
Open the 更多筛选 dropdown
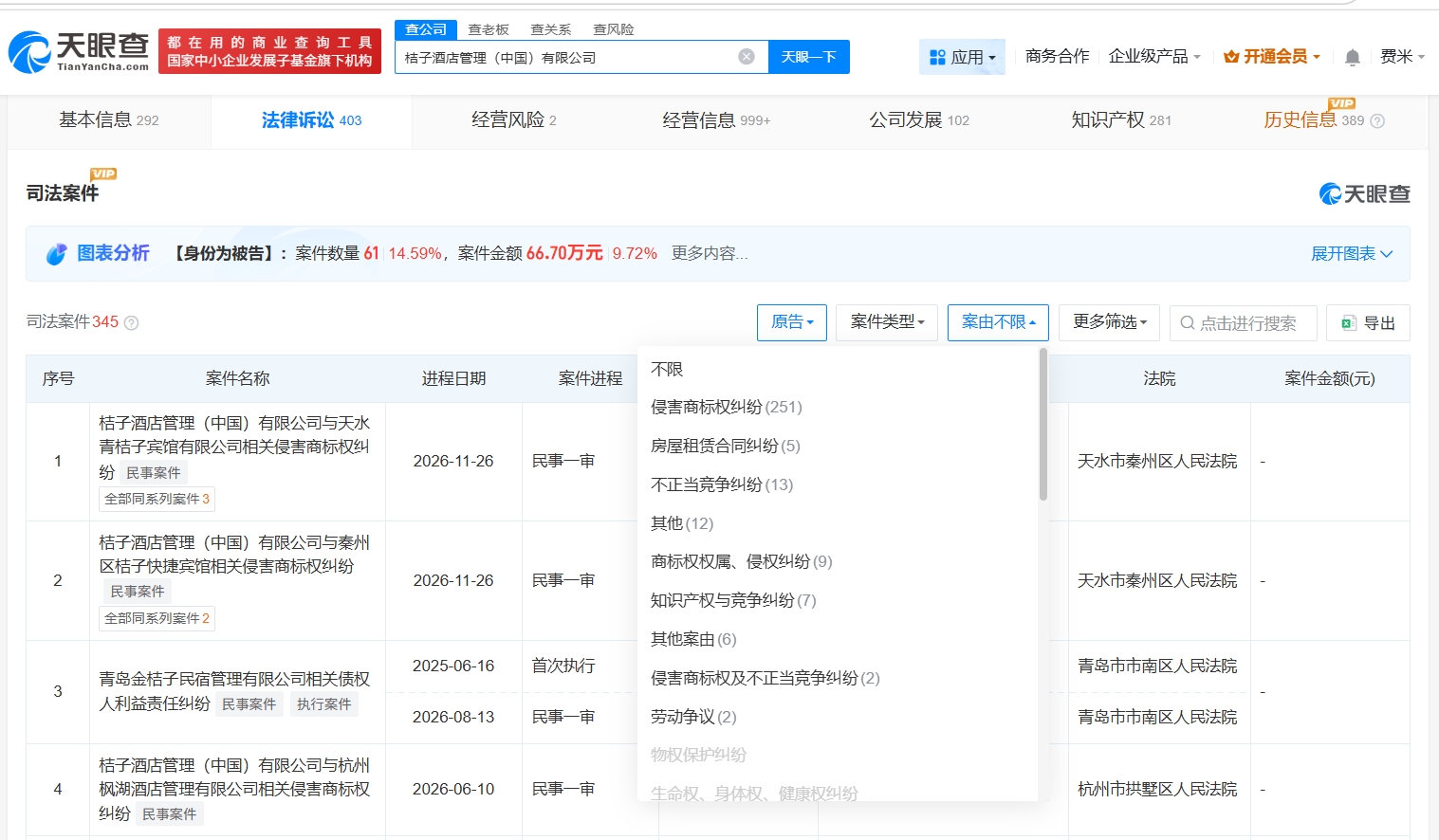(1110, 322)
